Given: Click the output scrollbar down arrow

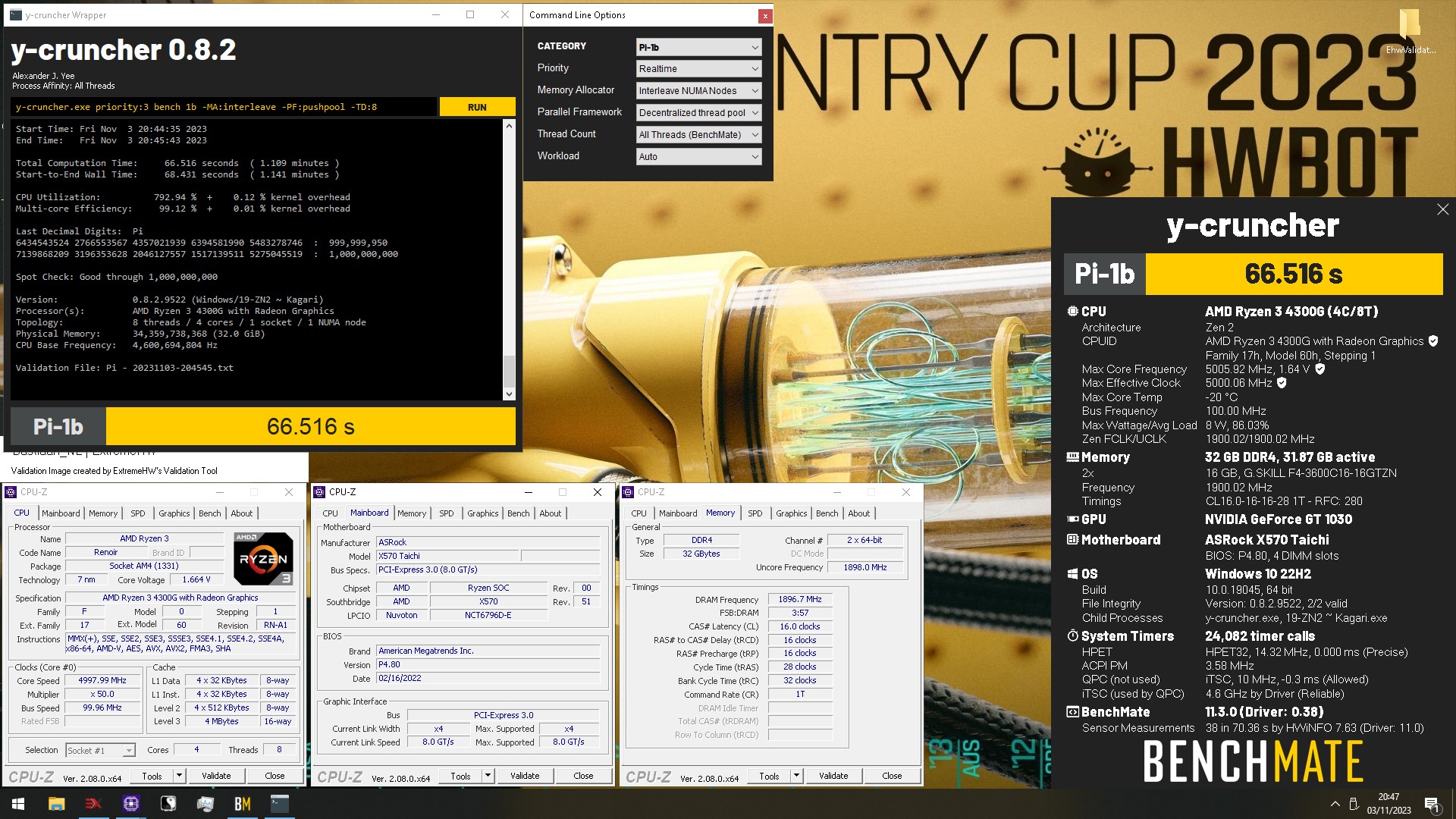Looking at the screenshot, I should point(509,394).
